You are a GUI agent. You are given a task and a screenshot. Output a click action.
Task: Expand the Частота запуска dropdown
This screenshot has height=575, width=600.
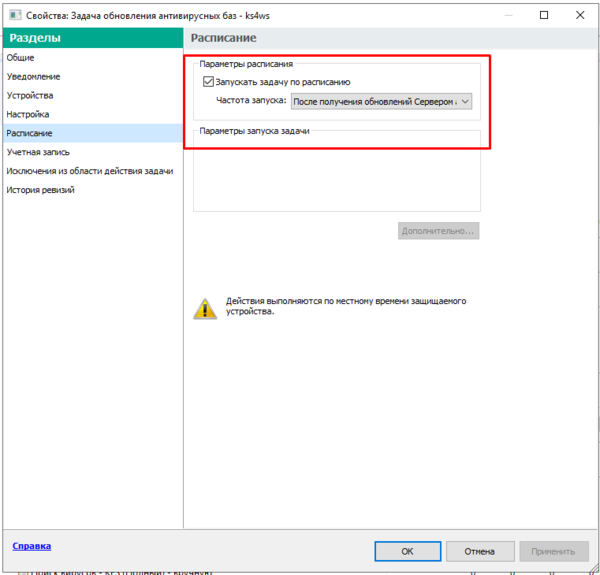click(381, 102)
